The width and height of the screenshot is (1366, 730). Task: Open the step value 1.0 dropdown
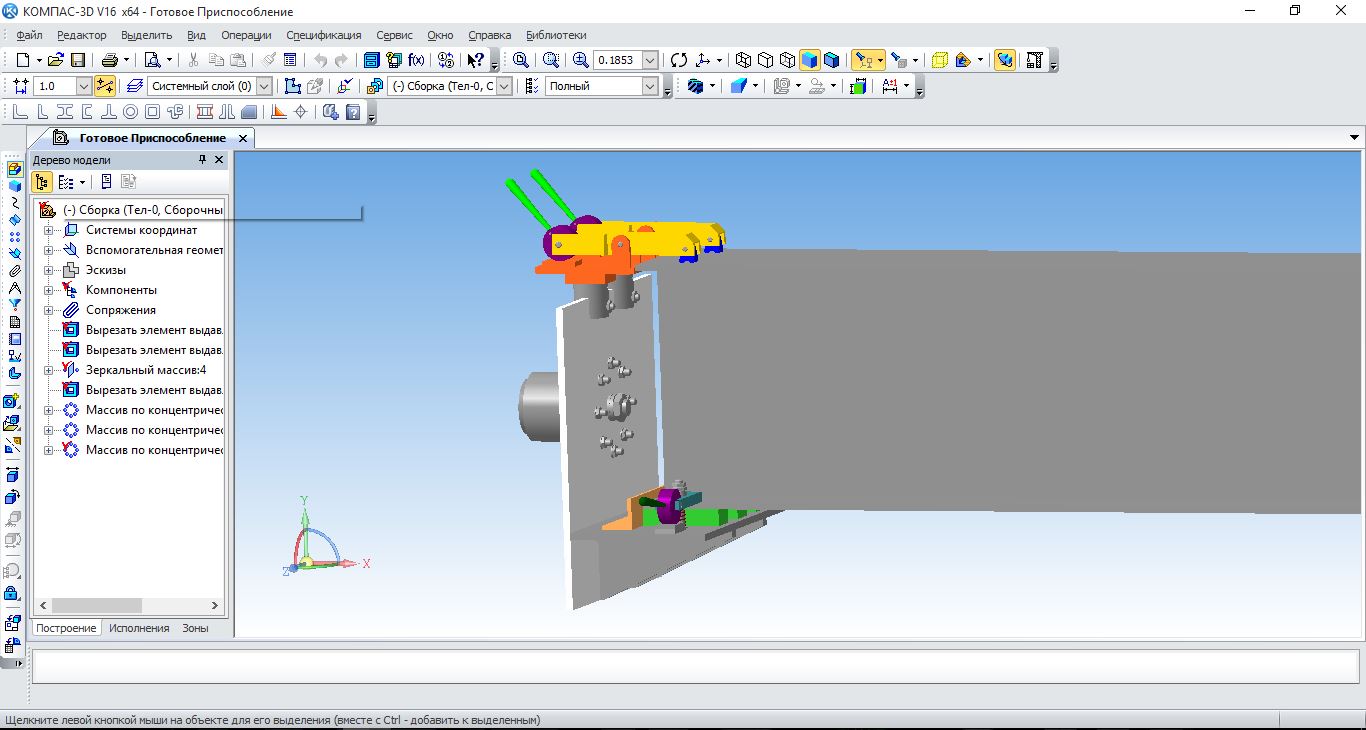coord(84,86)
